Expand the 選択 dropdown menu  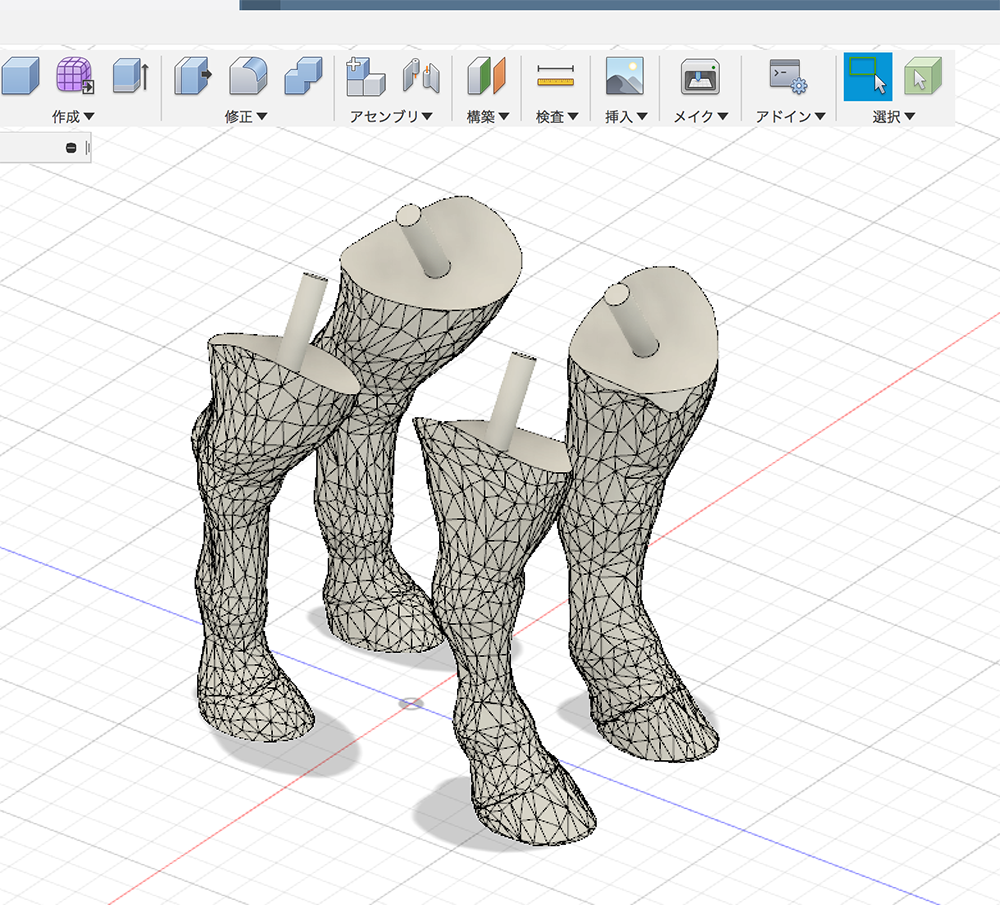pyautogui.click(x=894, y=117)
